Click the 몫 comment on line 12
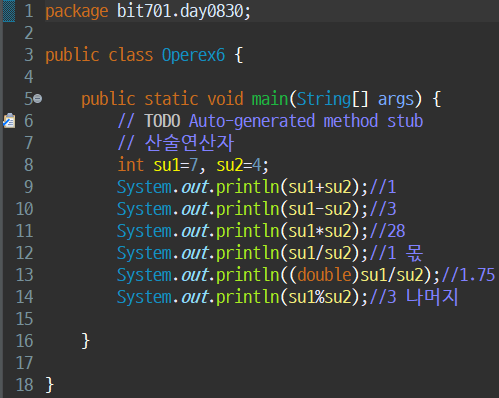This screenshot has width=499, height=398. click(396, 253)
